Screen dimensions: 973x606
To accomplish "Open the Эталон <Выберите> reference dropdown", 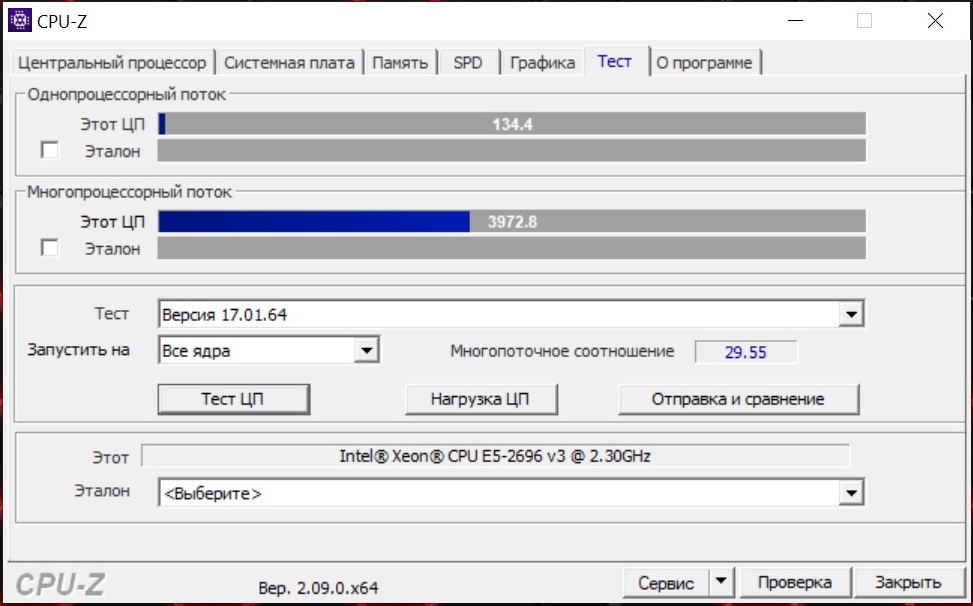I will (511, 493).
